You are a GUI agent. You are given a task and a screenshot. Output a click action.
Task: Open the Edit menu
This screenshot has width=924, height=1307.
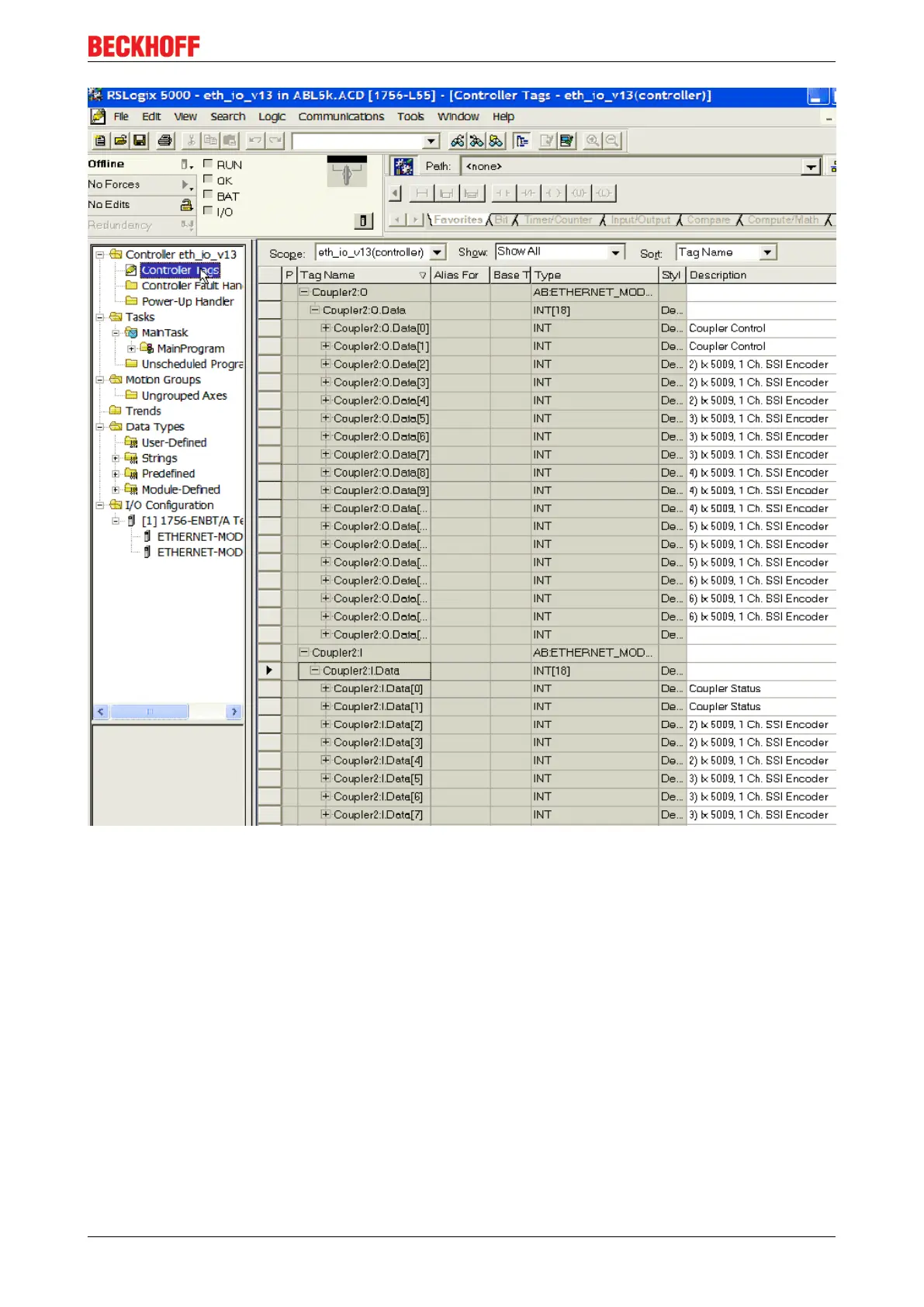tap(151, 116)
